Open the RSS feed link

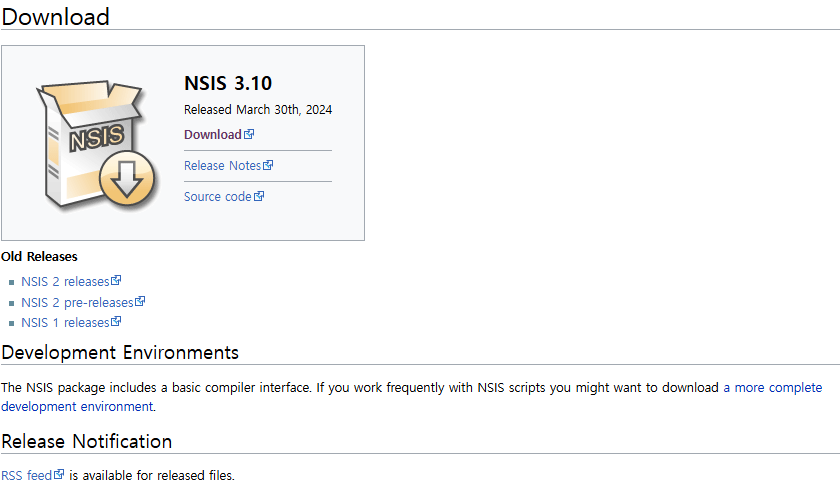(32, 475)
